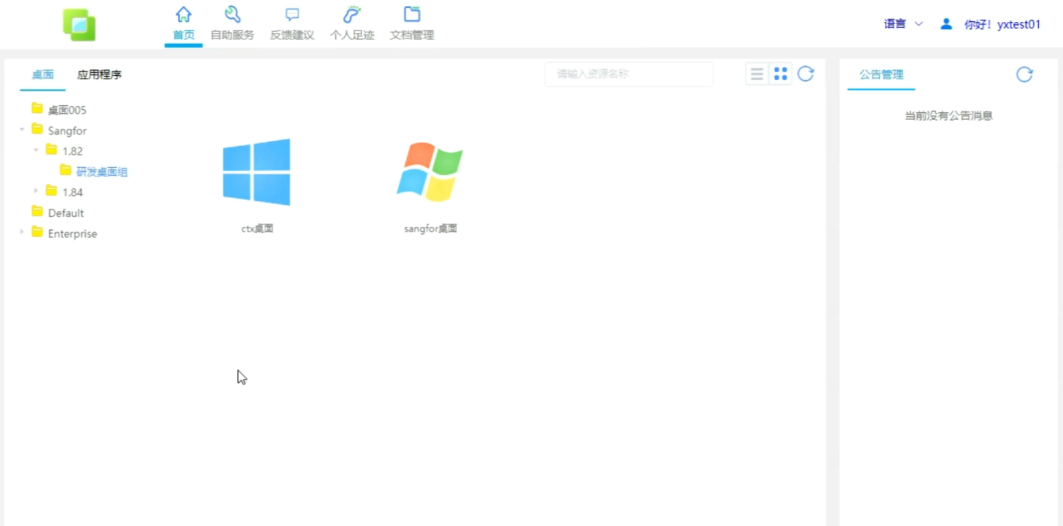Click the 反馈建议 menu label

click(292, 35)
